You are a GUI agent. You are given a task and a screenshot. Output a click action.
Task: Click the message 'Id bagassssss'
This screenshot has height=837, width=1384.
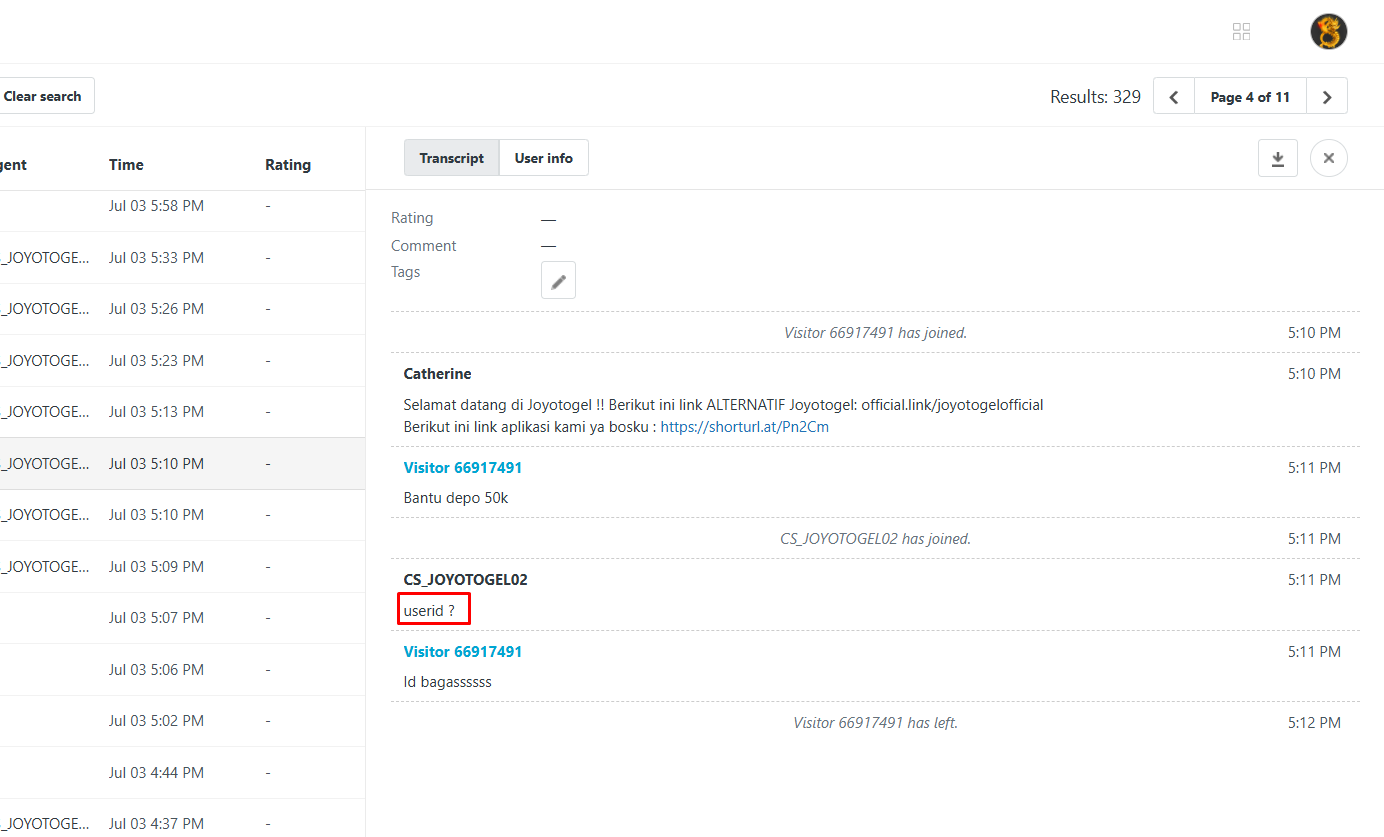click(448, 682)
